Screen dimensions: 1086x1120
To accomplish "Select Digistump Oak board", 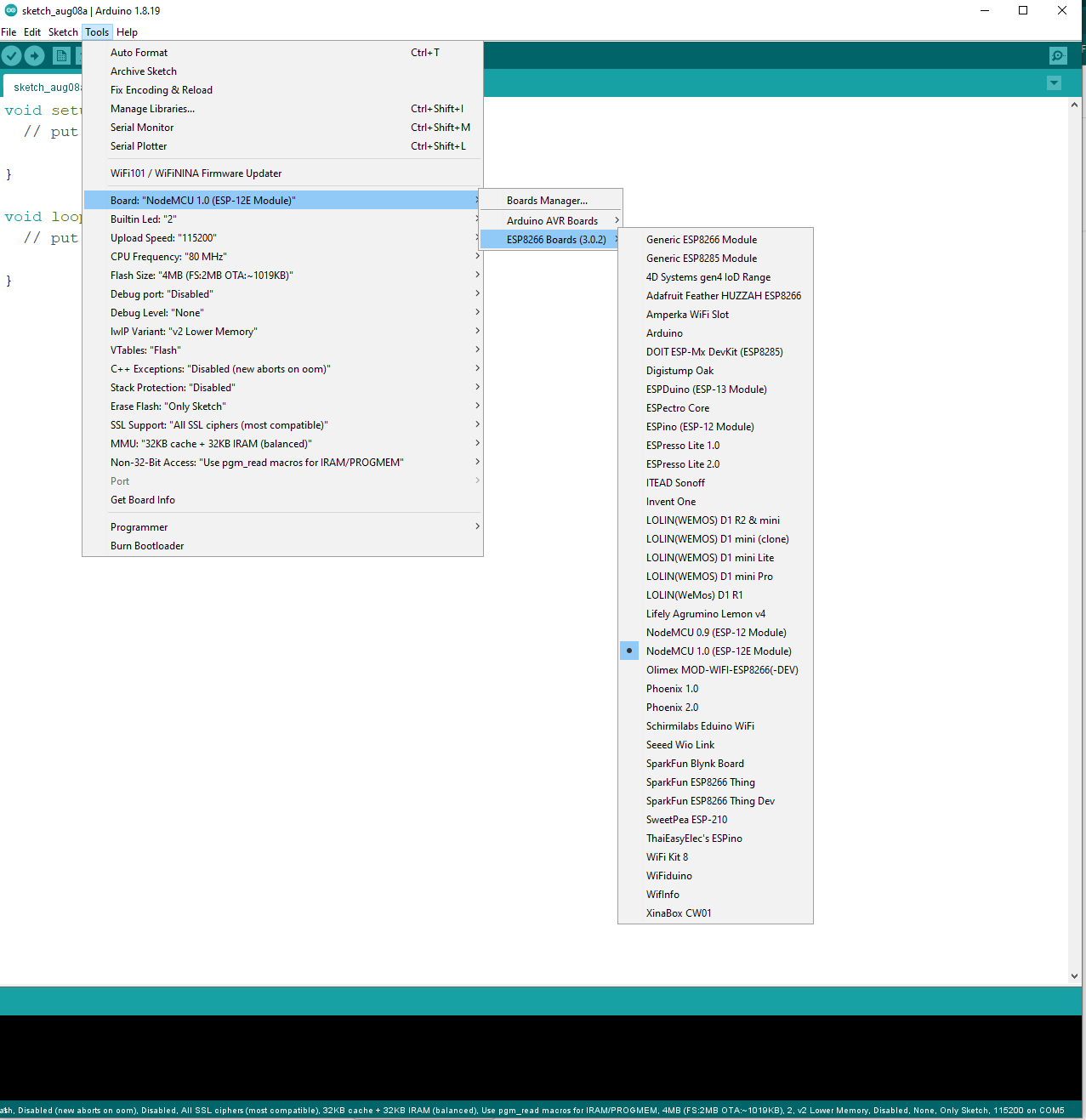I will pos(715,371).
